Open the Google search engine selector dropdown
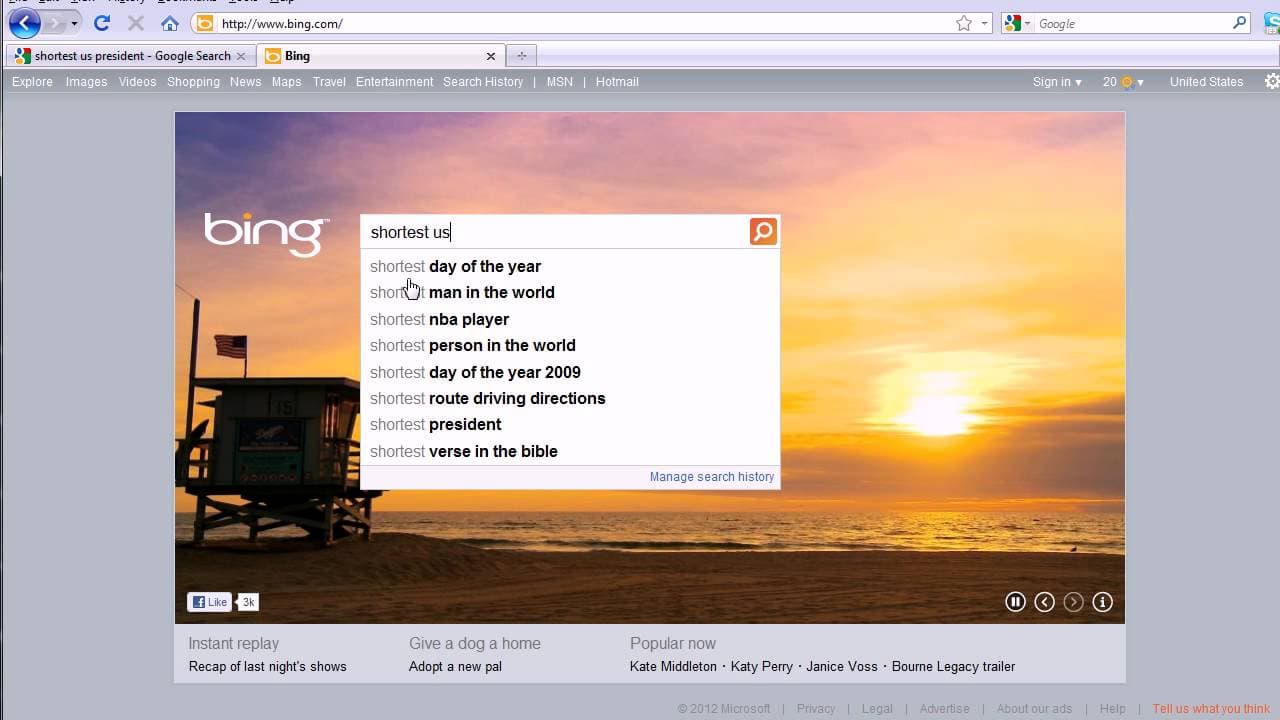The image size is (1280, 720). pyautogui.click(x=1018, y=23)
